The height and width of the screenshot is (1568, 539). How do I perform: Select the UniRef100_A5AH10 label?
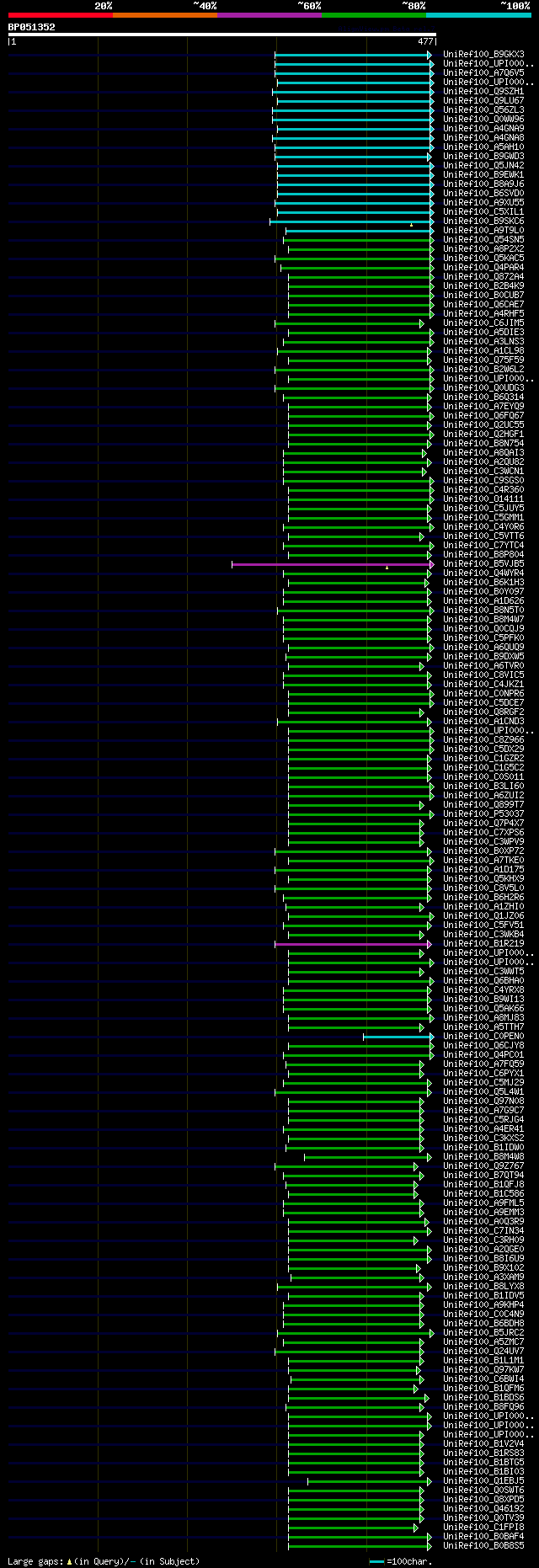pos(483,147)
